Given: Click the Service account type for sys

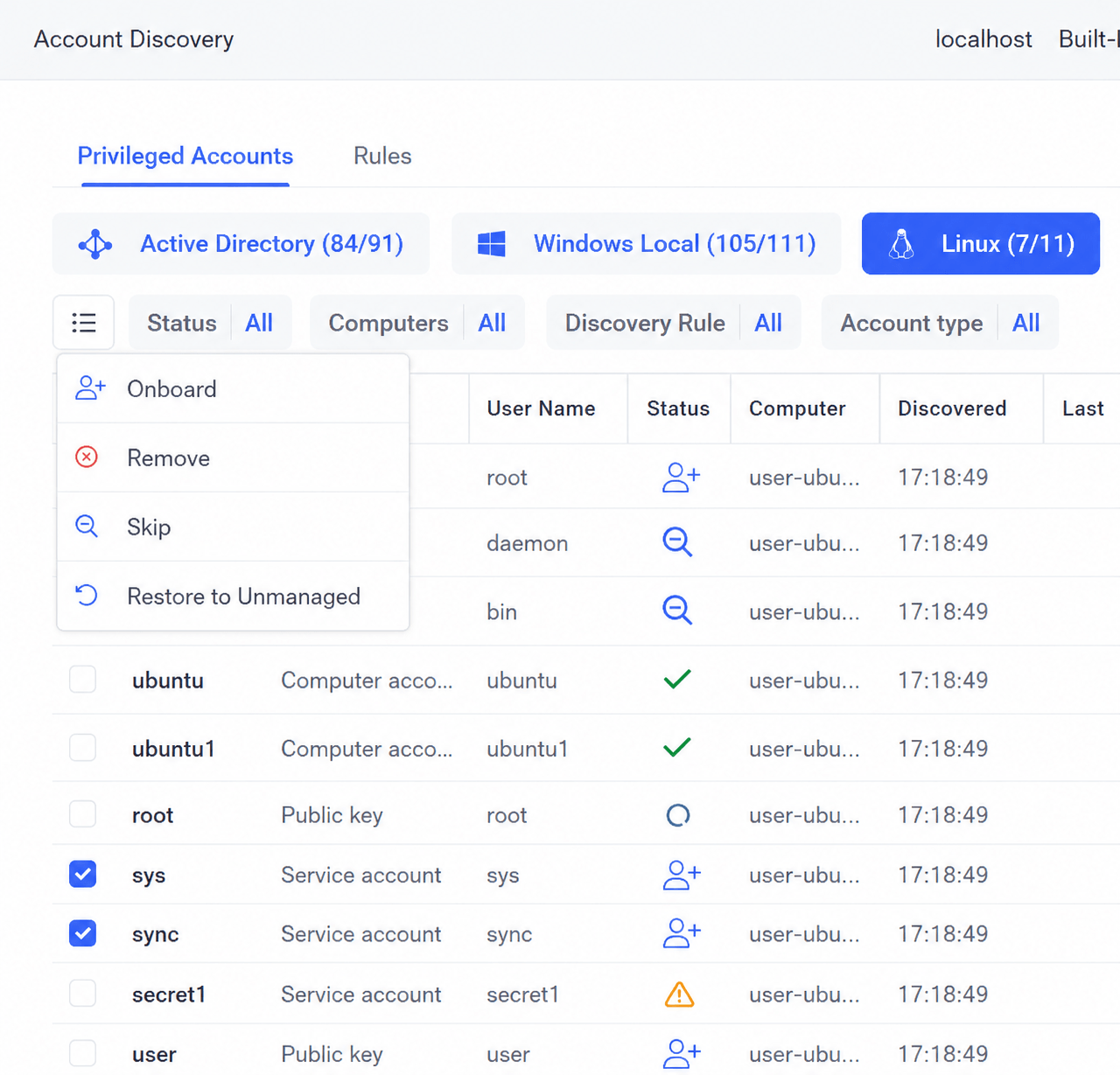Looking at the screenshot, I should [x=360, y=875].
